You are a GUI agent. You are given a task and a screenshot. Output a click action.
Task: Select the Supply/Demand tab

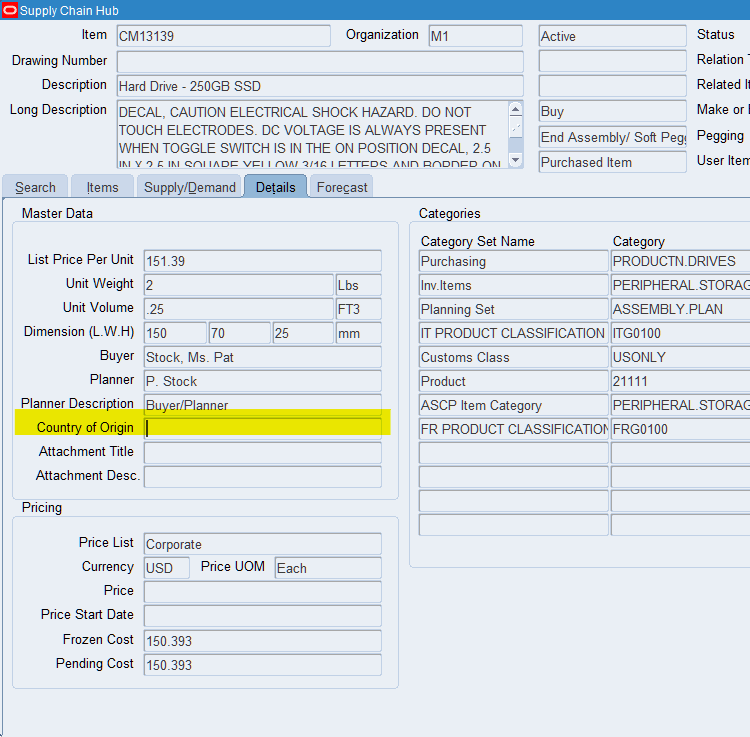click(189, 187)
